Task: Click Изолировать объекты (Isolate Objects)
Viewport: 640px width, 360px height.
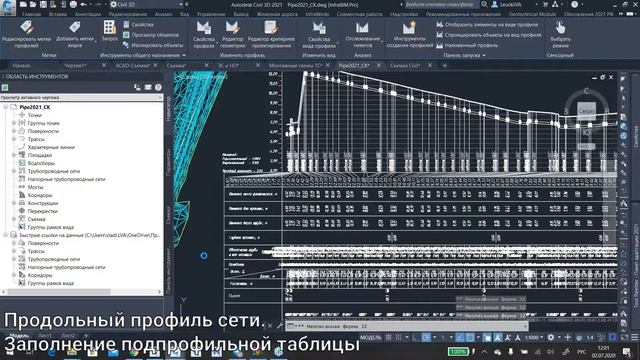Action: point(153,45)
